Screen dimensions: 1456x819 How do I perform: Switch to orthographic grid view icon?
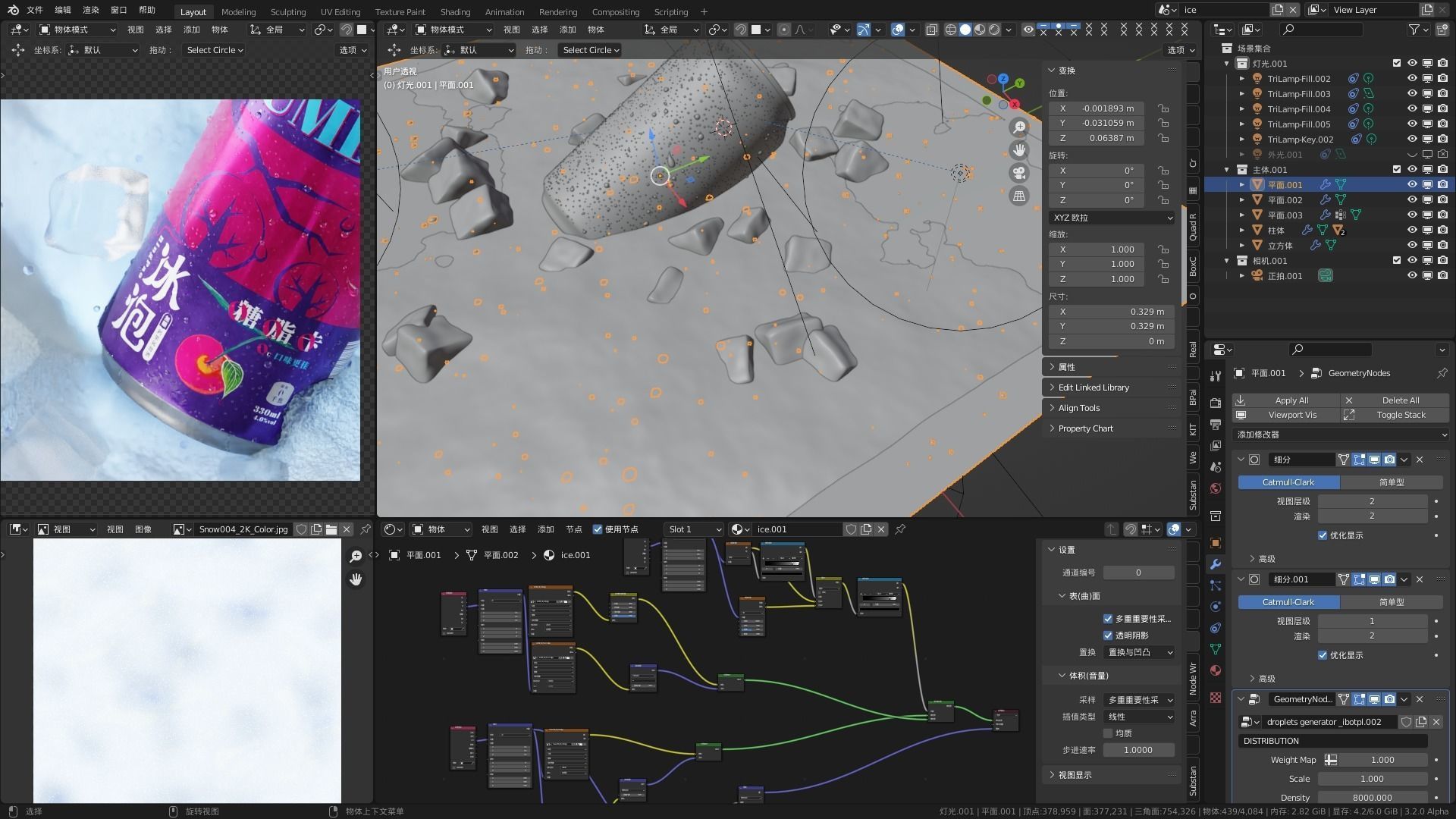(x=1019, y=196)
